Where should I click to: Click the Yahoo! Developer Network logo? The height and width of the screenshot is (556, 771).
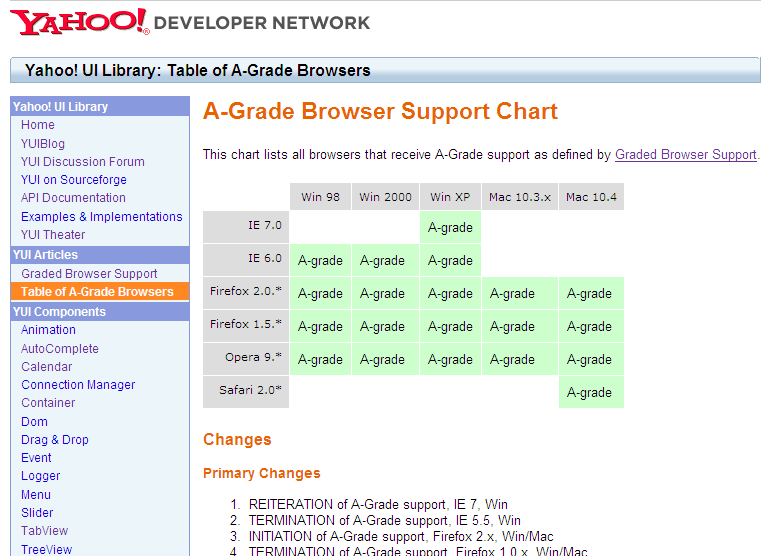click(x=190, y=22)
